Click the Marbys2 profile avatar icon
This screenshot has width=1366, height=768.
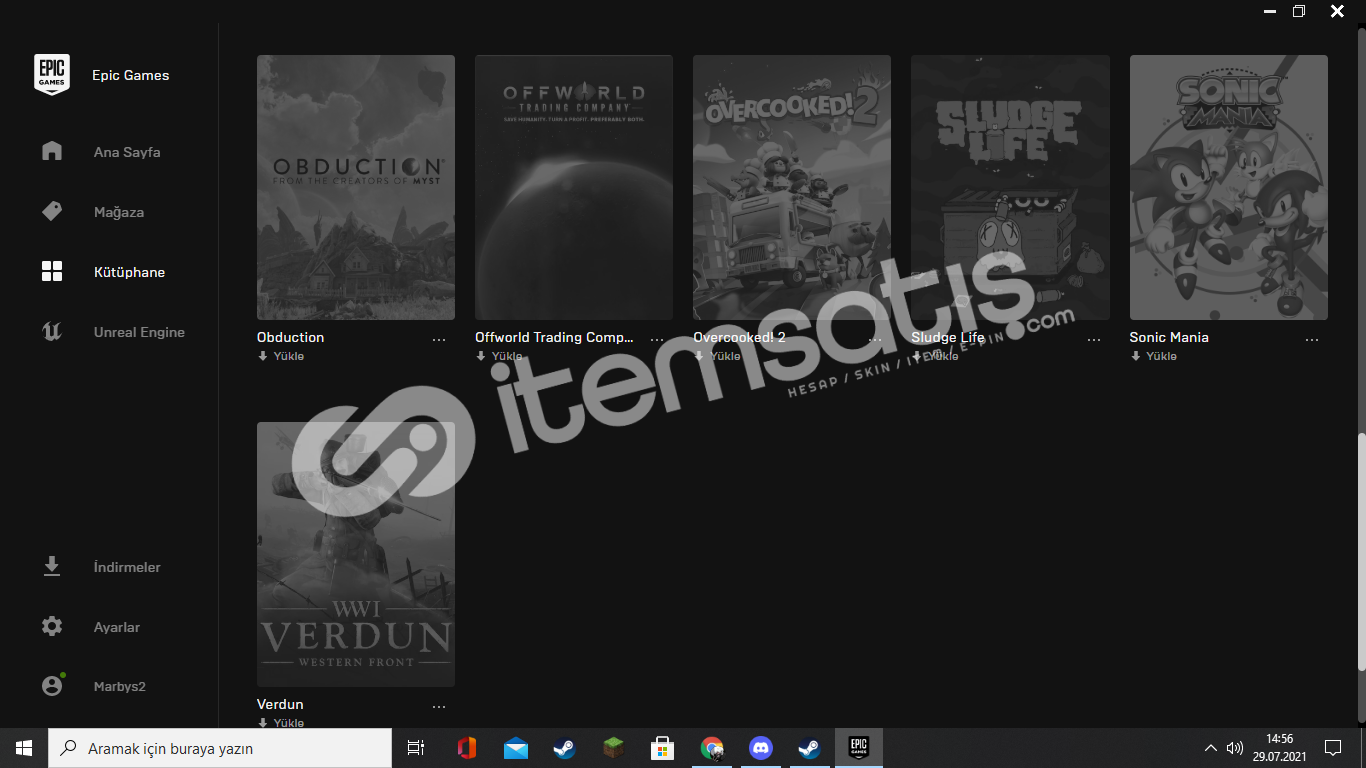52,686
